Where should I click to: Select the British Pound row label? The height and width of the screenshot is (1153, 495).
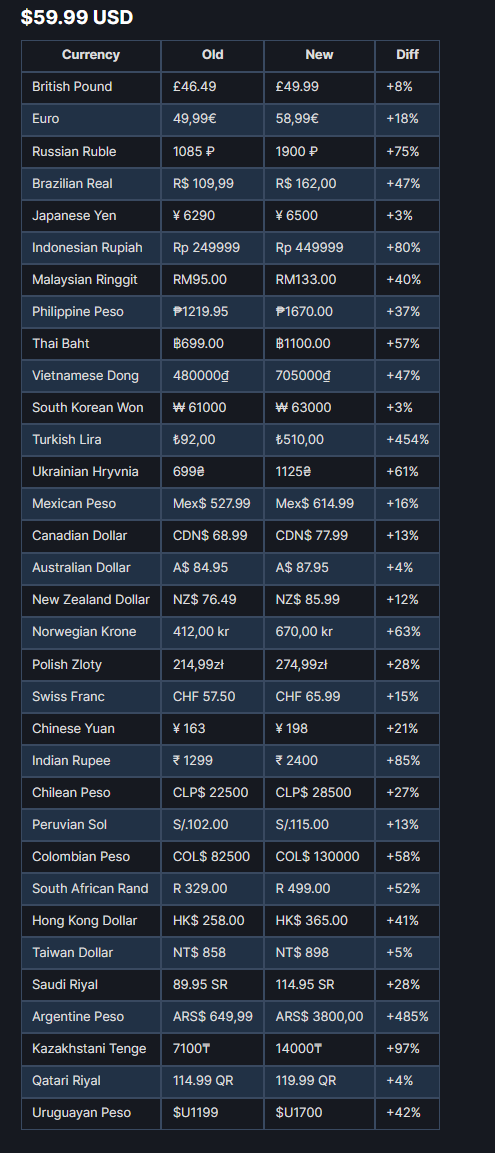[72, 87]
